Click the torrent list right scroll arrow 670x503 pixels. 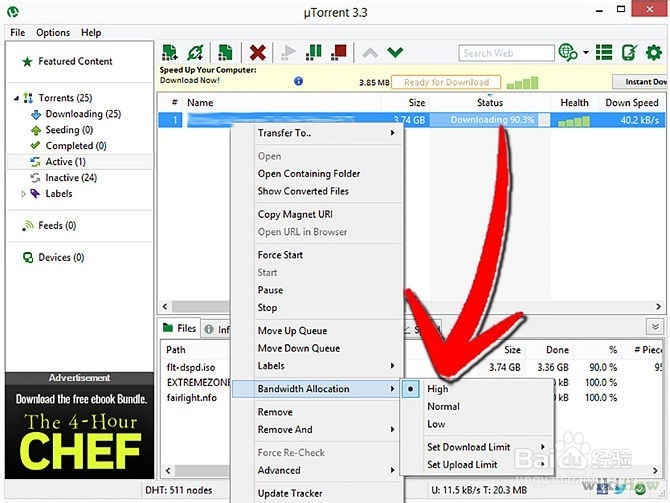click(x=658, y=306)
